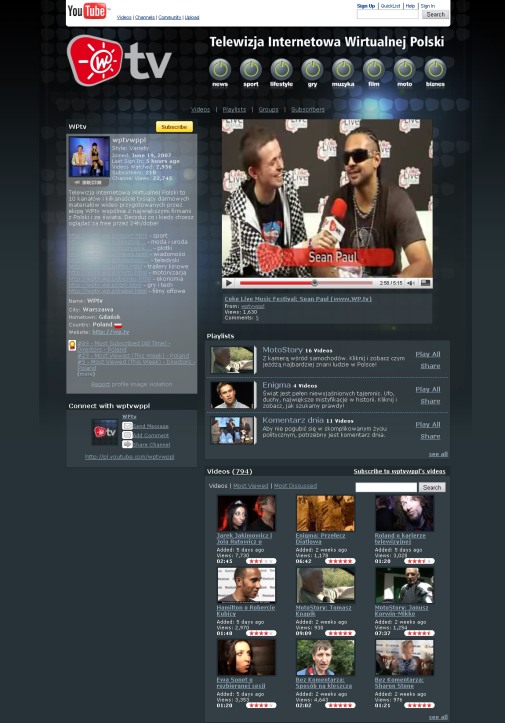Open the Komentarz dnia playlist thumbnail

(232, 430)
